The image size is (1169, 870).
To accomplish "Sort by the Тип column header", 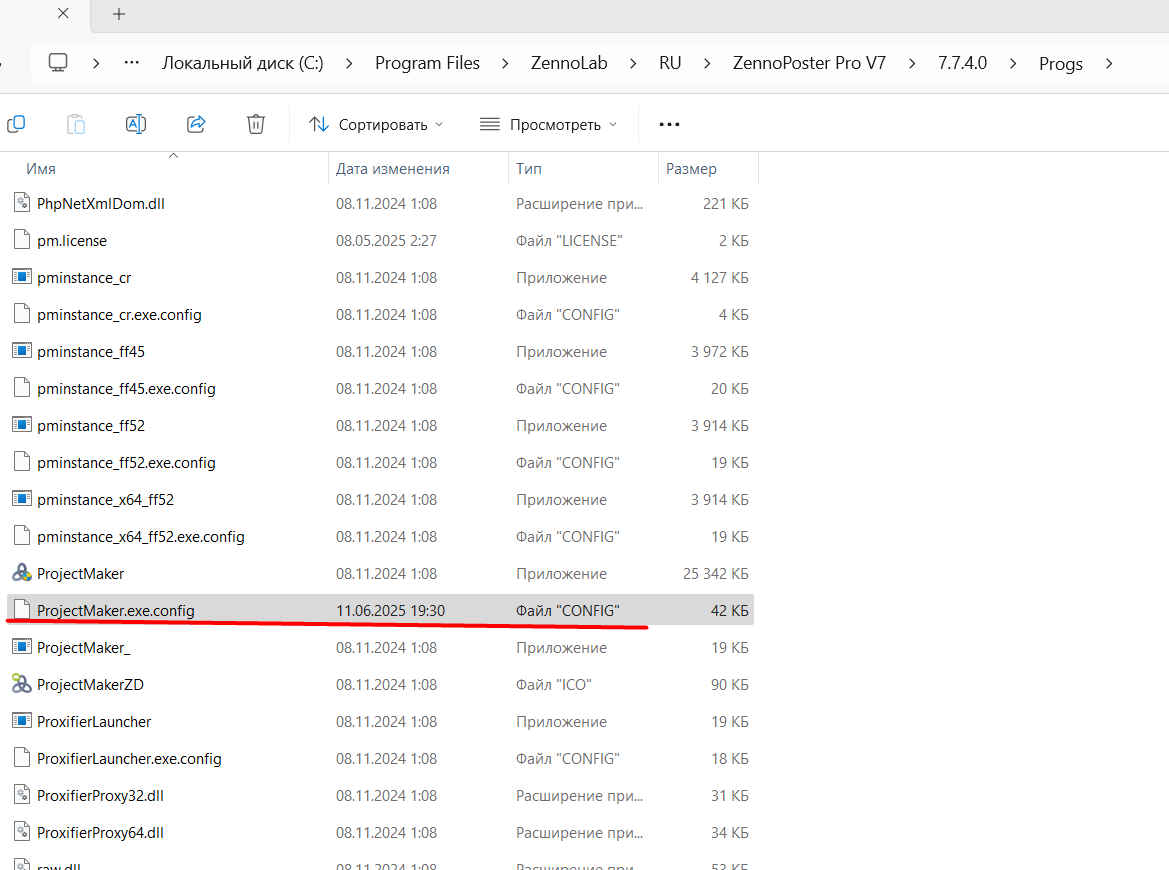I will pos(529,168).
